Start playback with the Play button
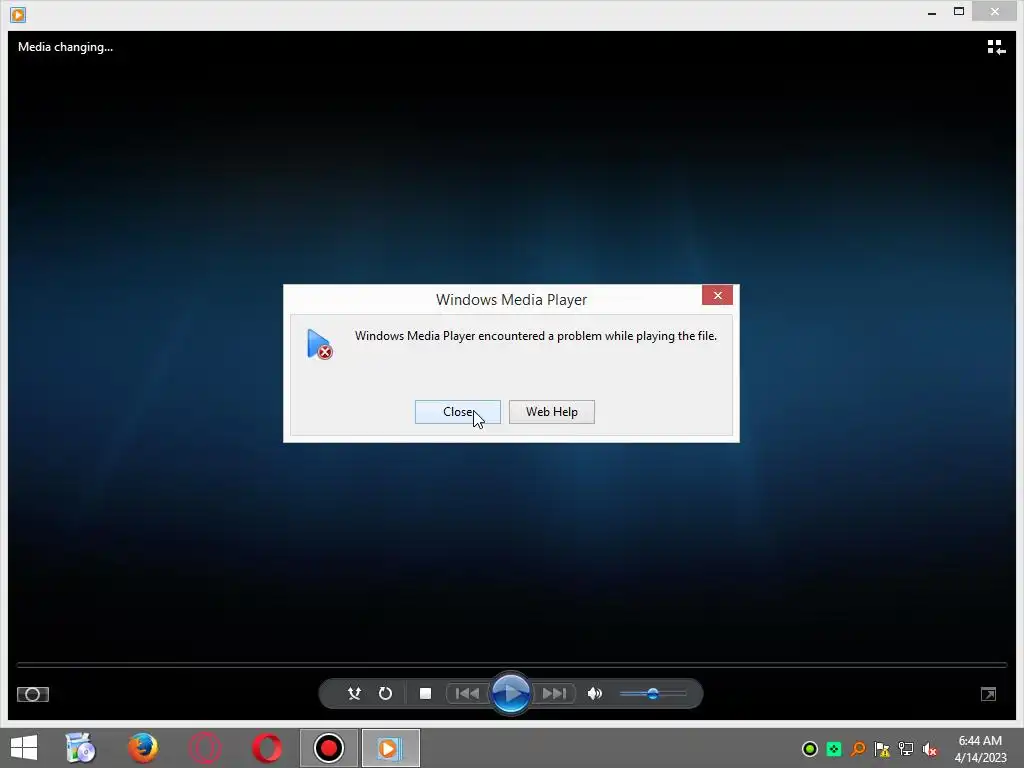This screenshot has width=1024, height=768. pyautogui.click(x=510, y=693)
